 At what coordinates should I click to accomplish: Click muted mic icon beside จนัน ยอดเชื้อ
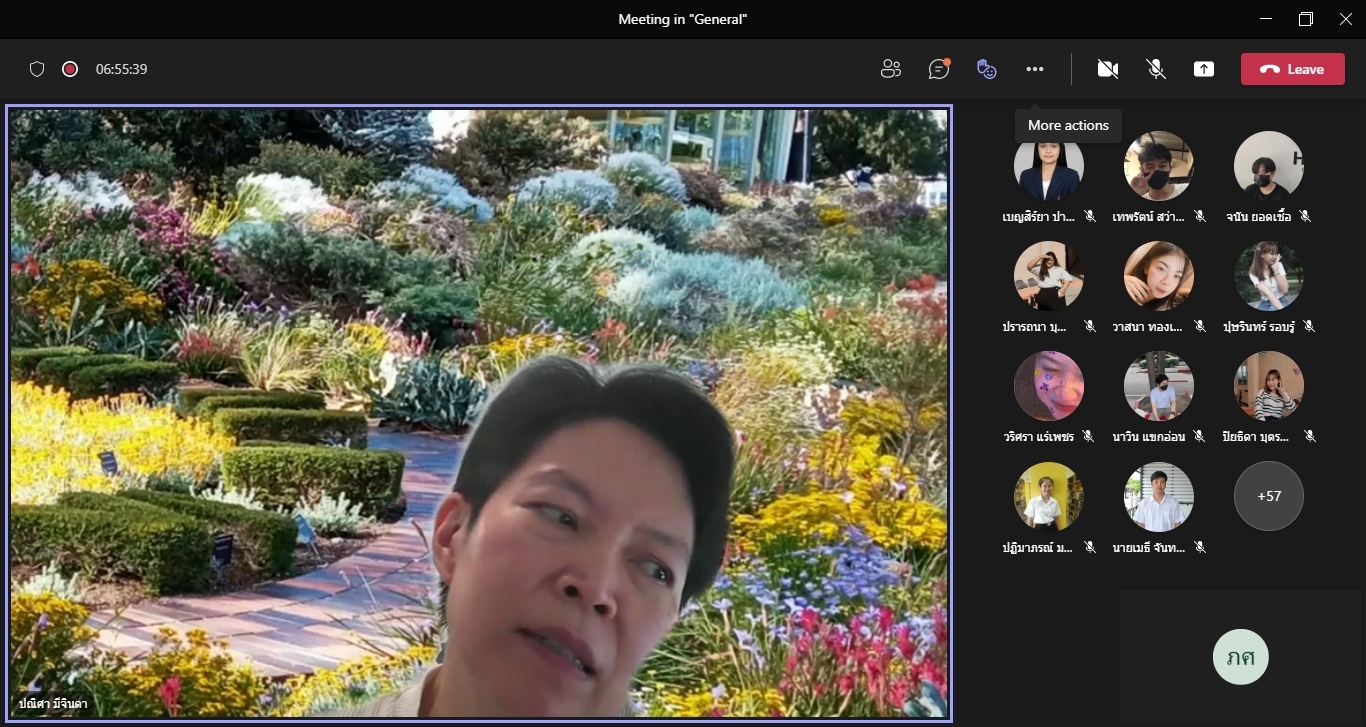tap(1305, 216)
